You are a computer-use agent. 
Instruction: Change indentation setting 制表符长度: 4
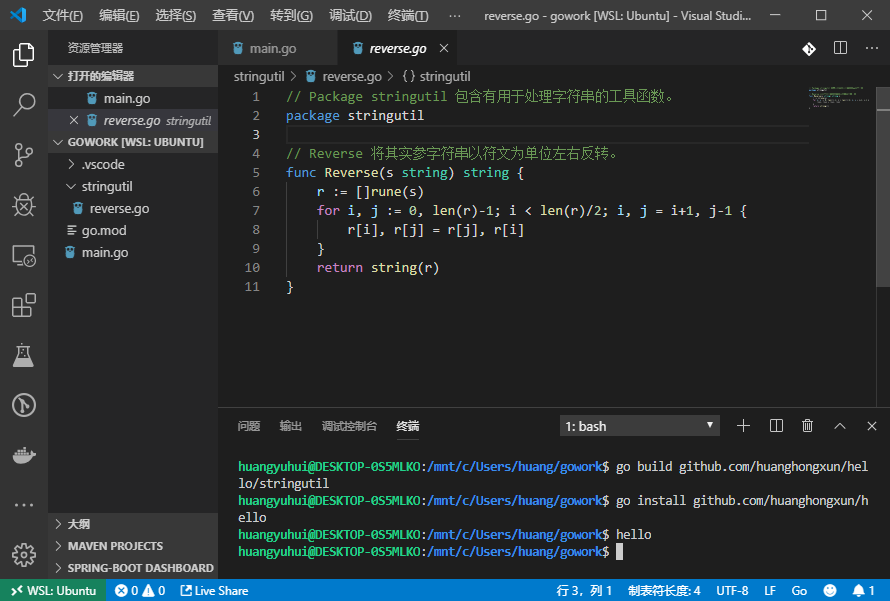coord(664,591)
